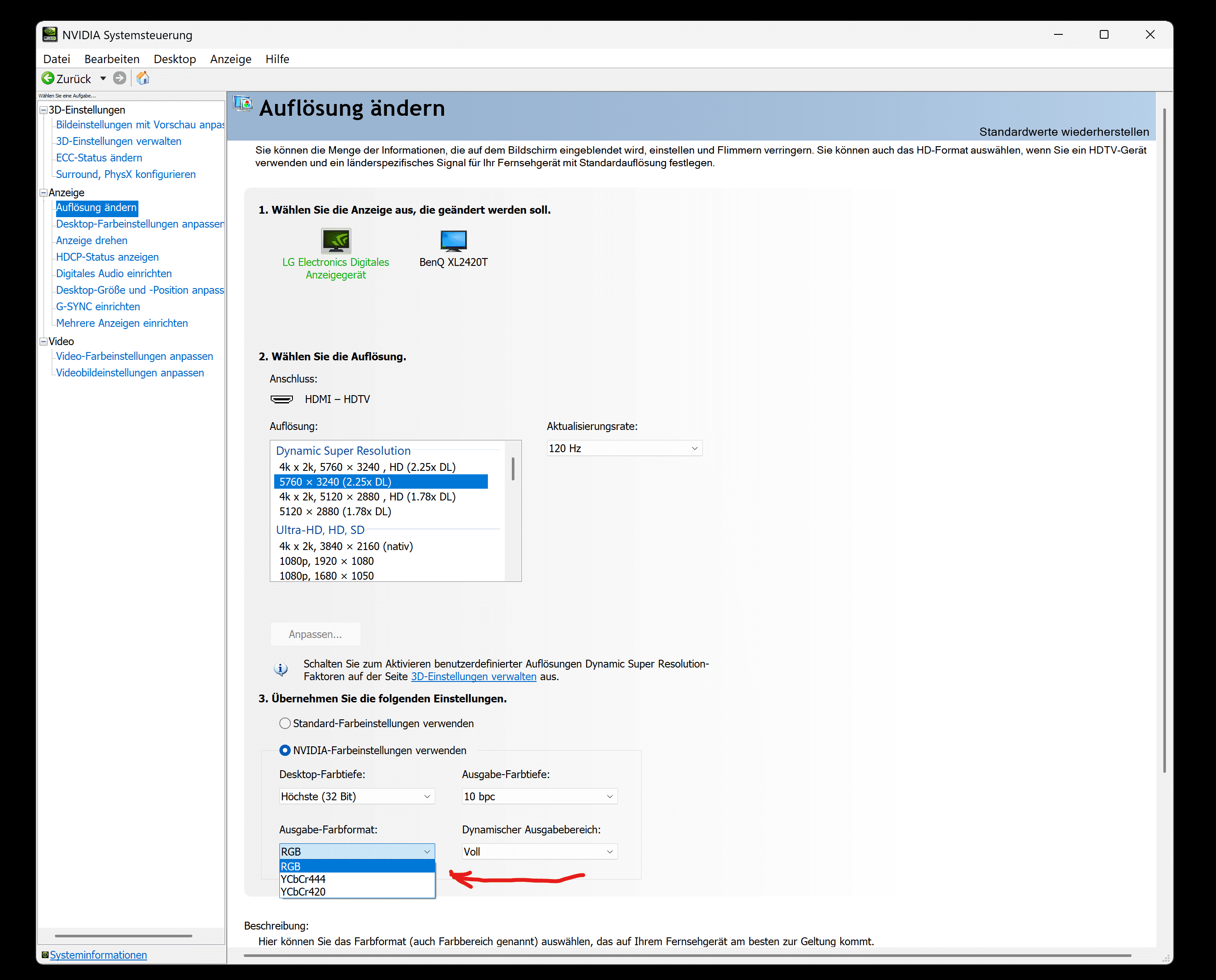Screen dimensions: 1216x980
Task: Click Standardwerte wiederherstellen
Action: 1064,131
